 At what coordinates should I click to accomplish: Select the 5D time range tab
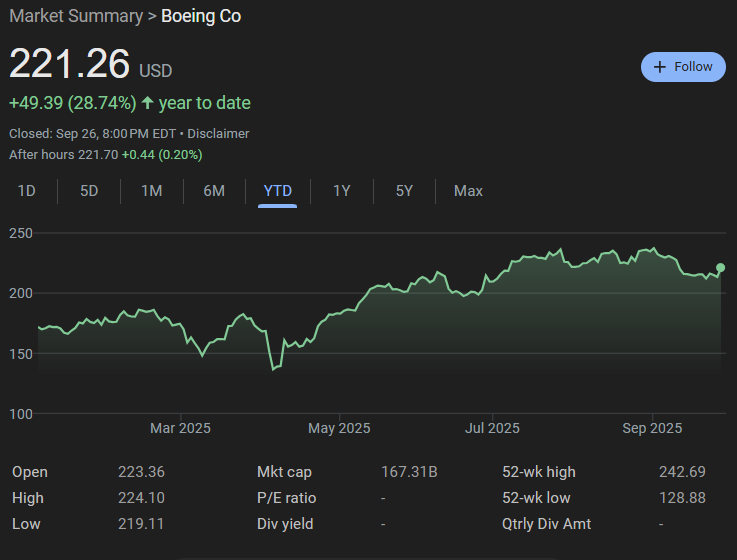(89, 190)
